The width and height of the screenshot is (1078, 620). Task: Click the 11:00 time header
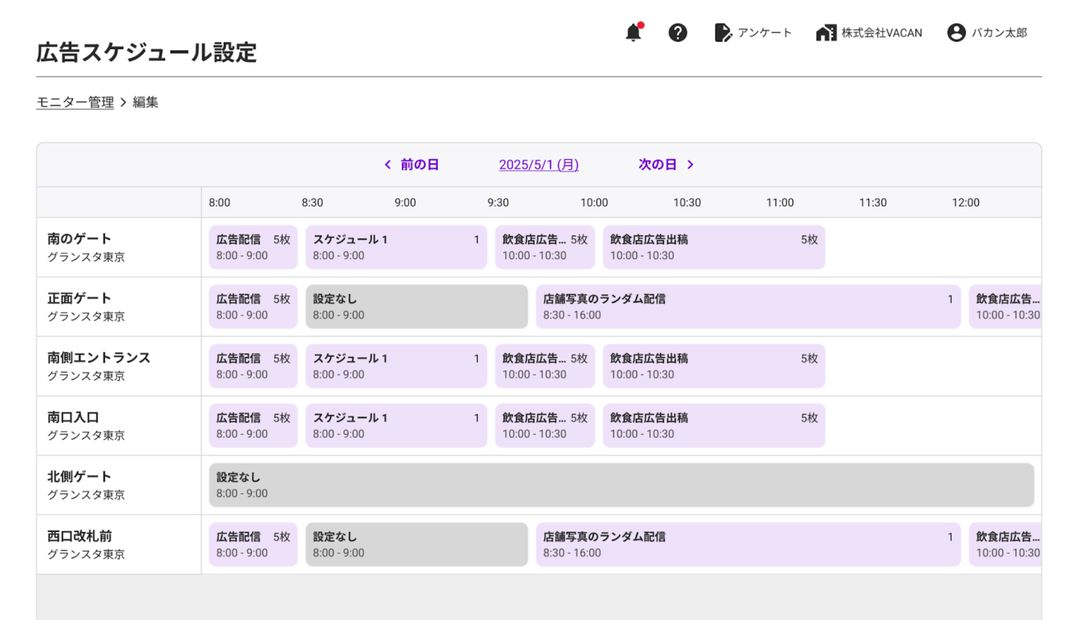coord(780,203)
